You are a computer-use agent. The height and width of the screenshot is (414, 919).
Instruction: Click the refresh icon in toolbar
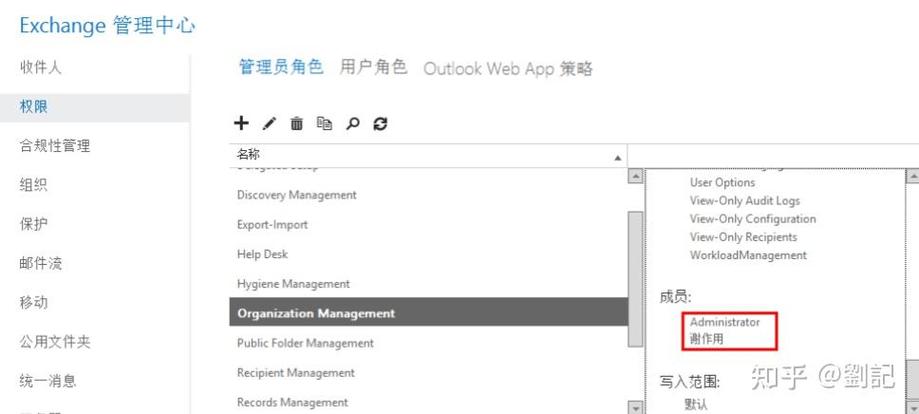coord(380,124)
